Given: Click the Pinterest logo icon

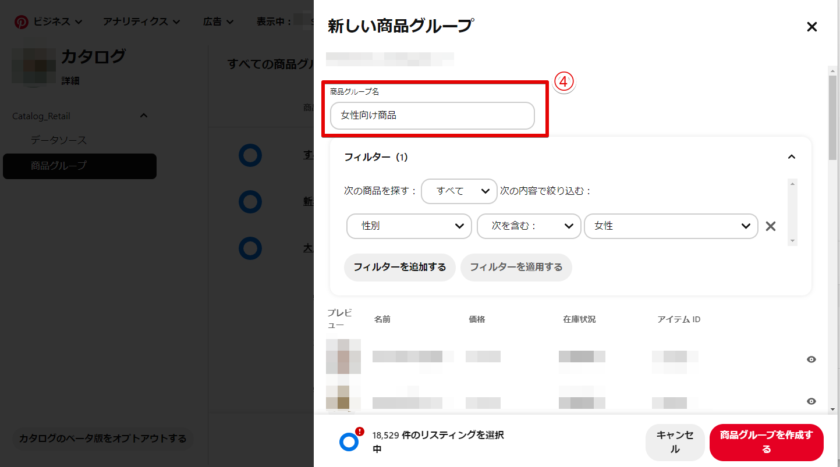Looking at the screenshot, I should (x=21, y=21).
